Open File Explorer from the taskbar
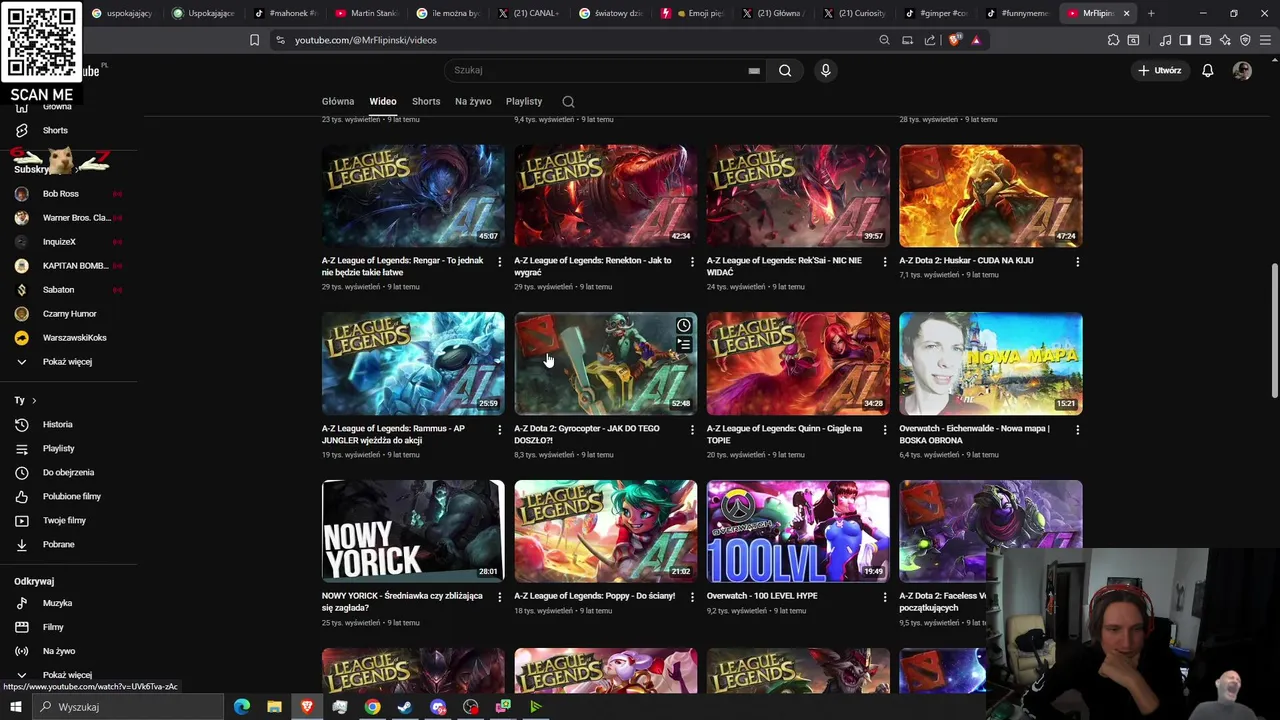Screen dimensions: 1280x720 tap(274, 707)
